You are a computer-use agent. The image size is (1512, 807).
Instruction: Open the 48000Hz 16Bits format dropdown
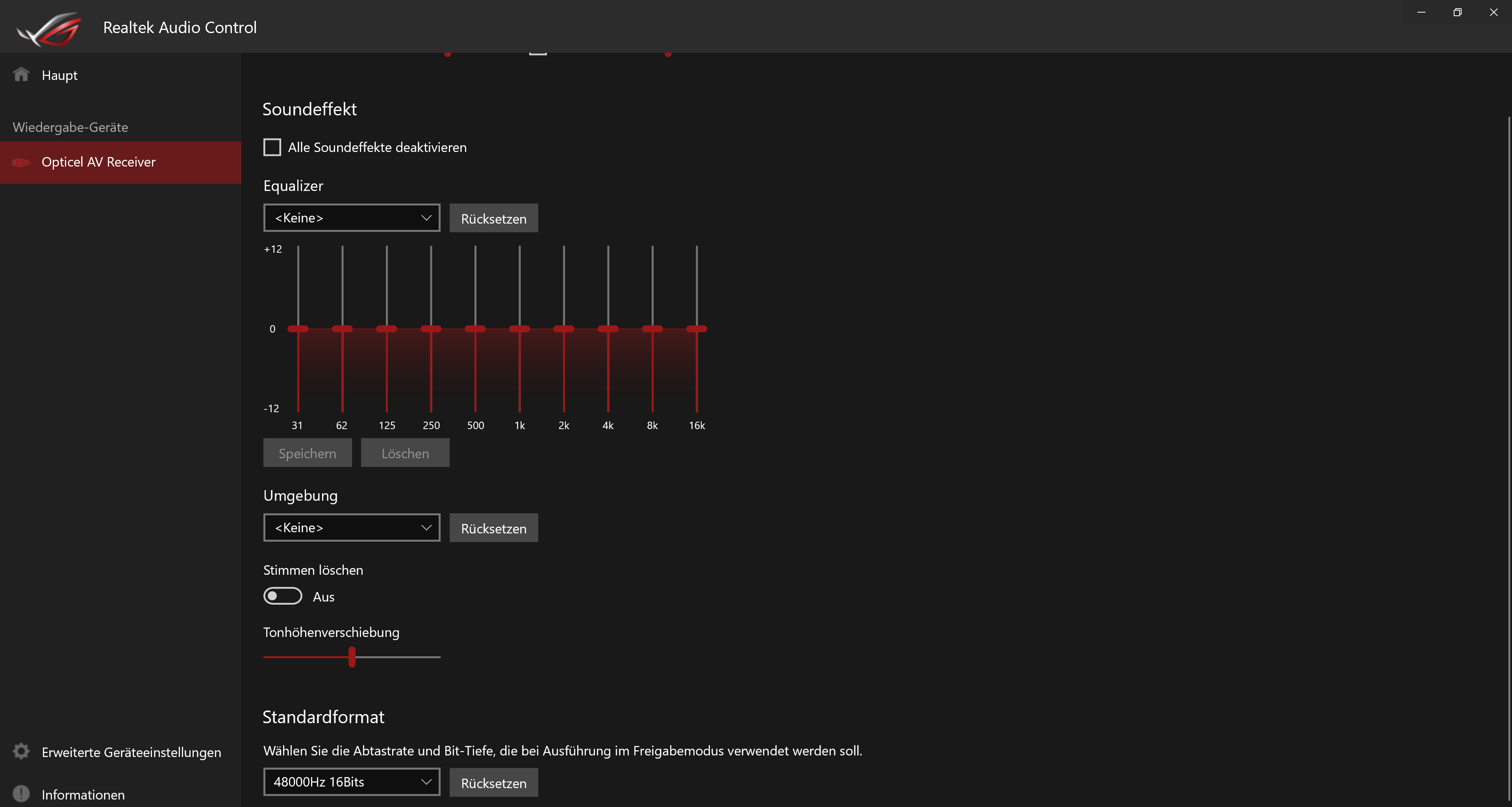(x=352, y=782)
